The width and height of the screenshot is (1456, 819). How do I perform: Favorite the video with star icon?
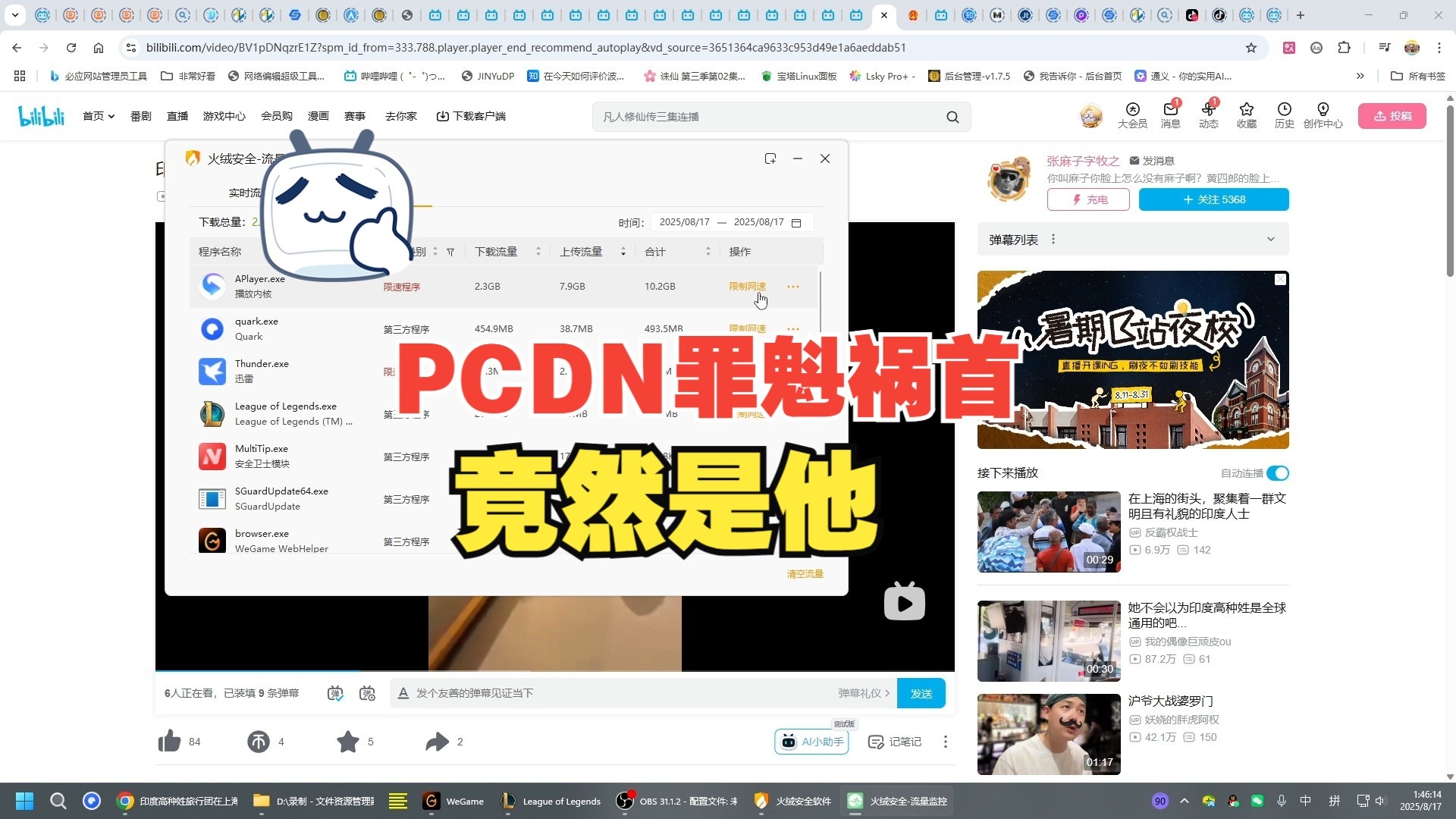coord(348,741)
